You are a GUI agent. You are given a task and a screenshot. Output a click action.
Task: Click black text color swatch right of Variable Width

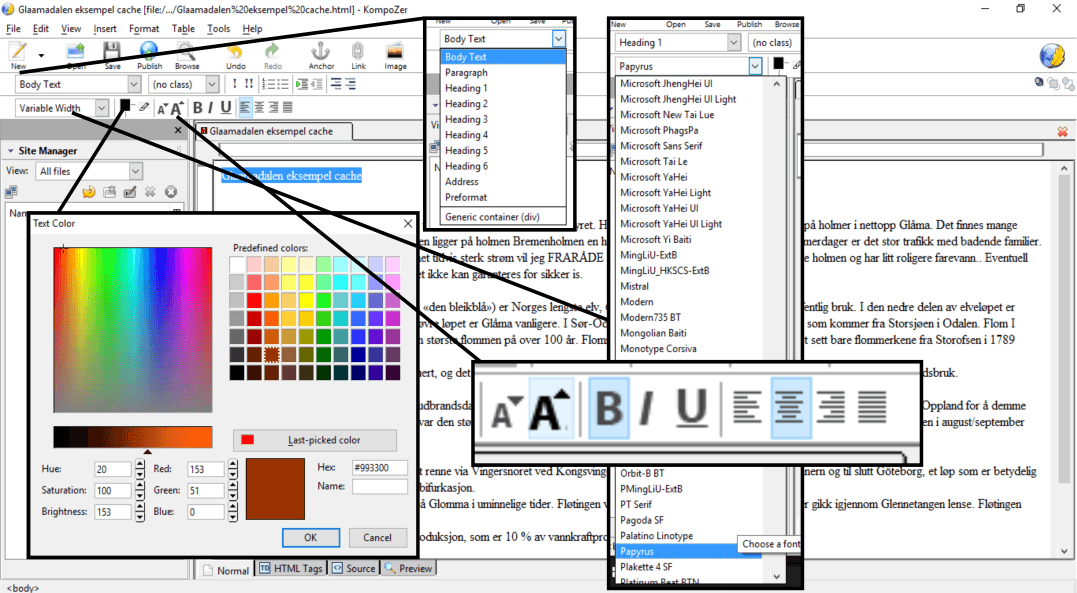(x=125, y=105)
